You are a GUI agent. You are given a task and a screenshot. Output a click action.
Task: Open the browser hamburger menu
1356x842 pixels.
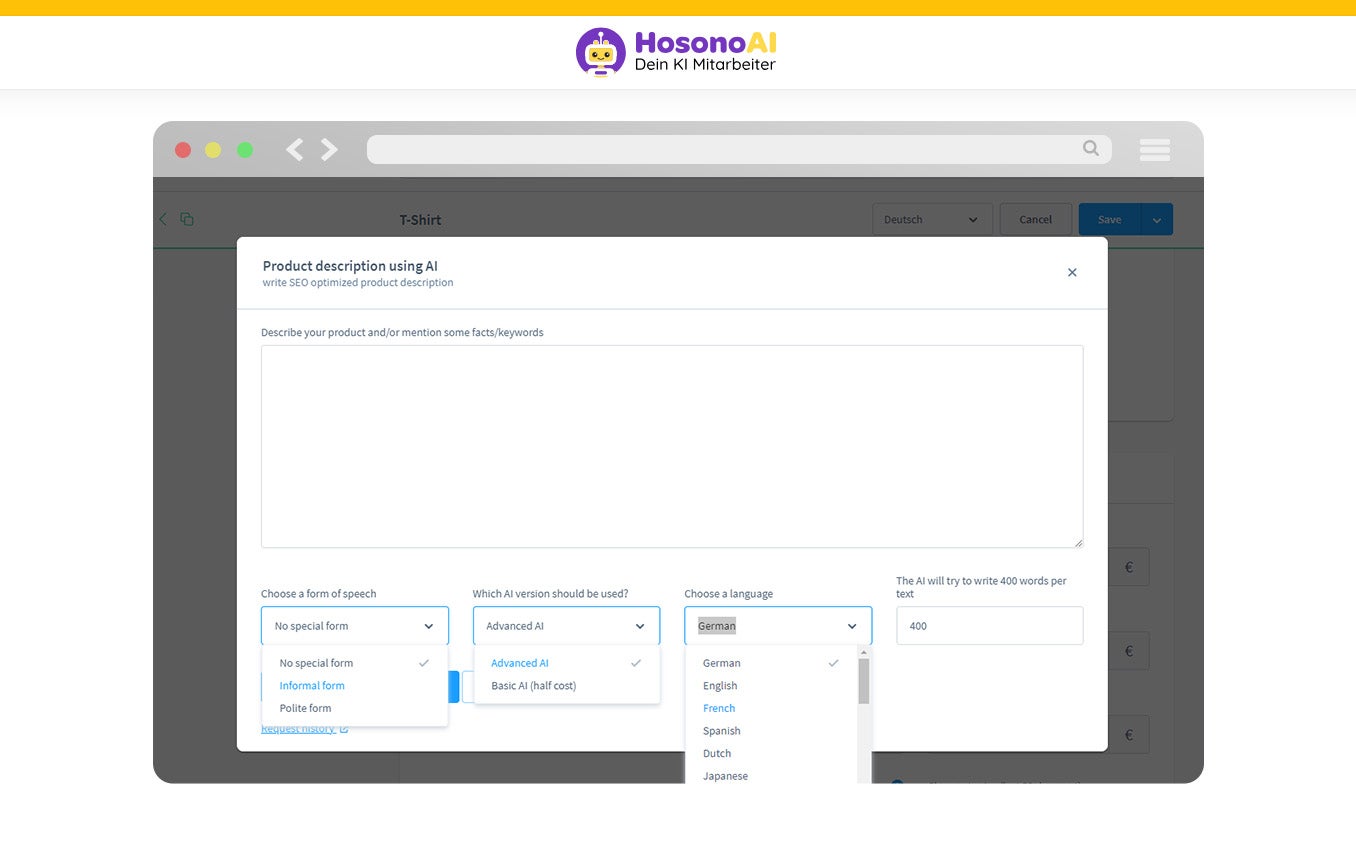(1155, 150)
